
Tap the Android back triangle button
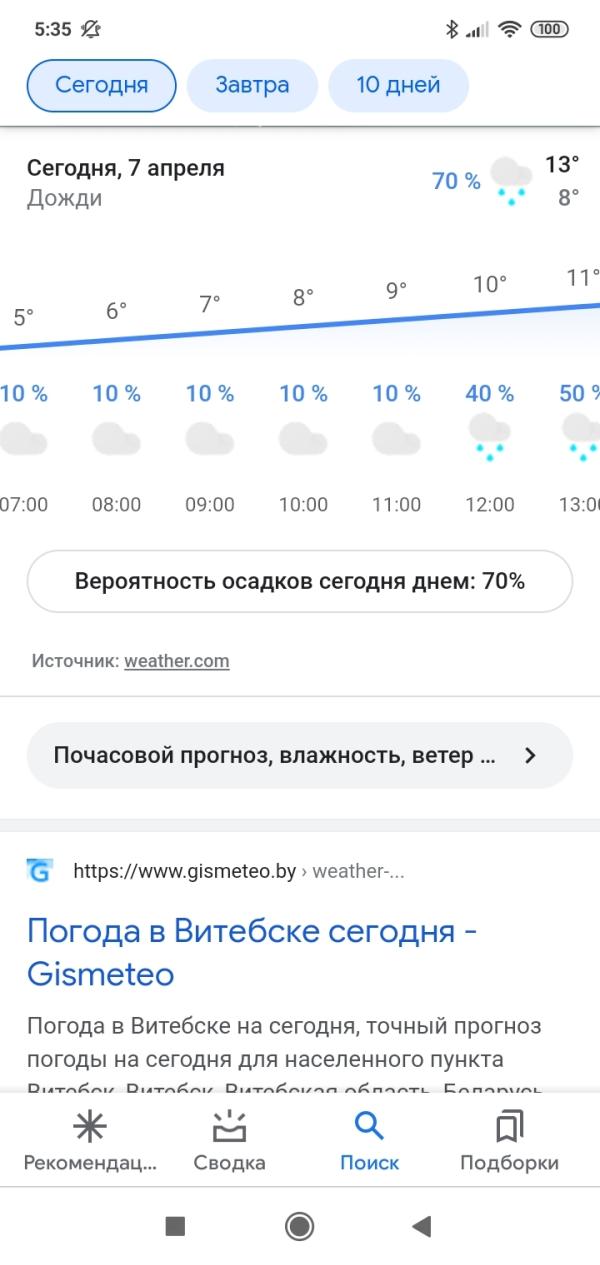(x=421, y=1226)
